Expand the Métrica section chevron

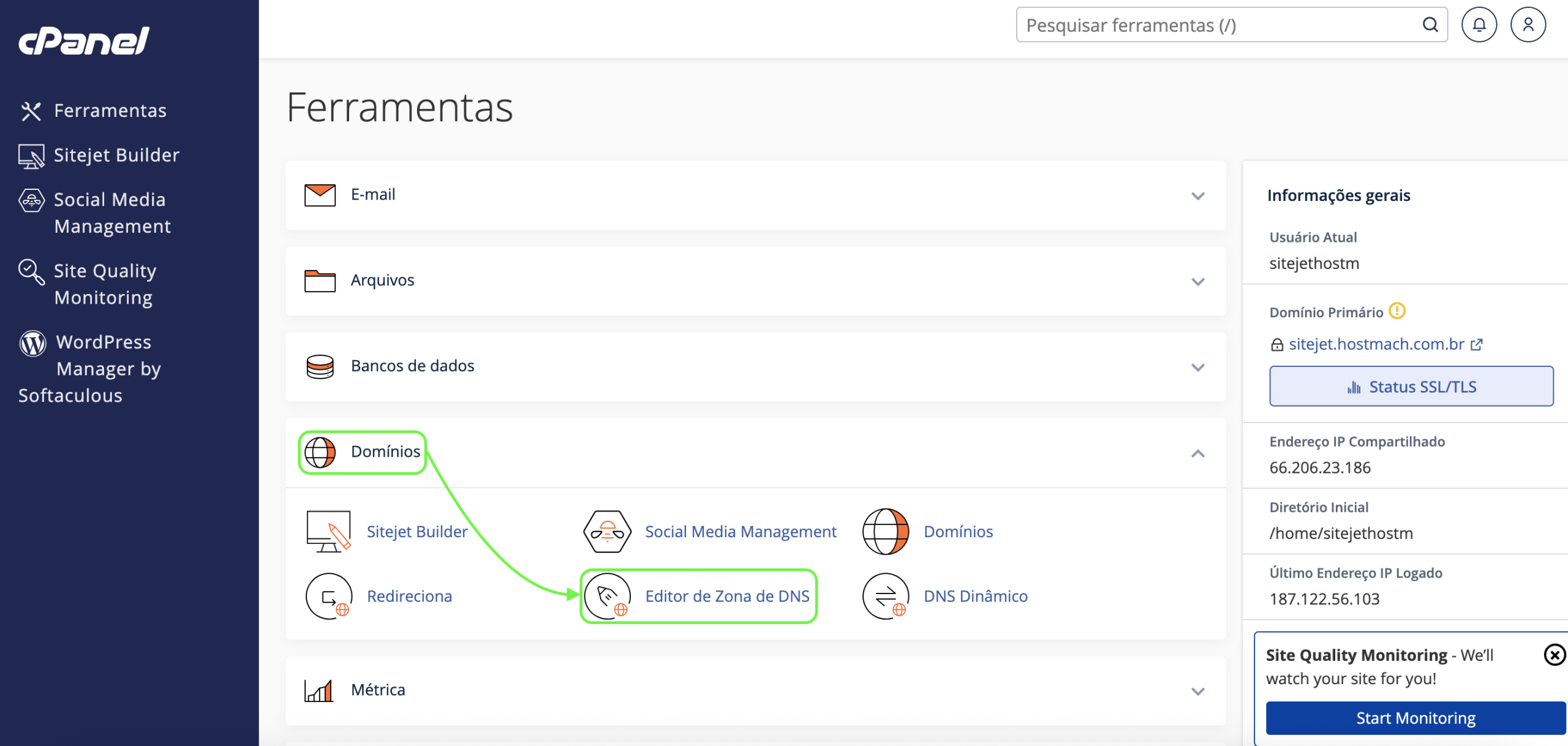(x=1197, y=691)
